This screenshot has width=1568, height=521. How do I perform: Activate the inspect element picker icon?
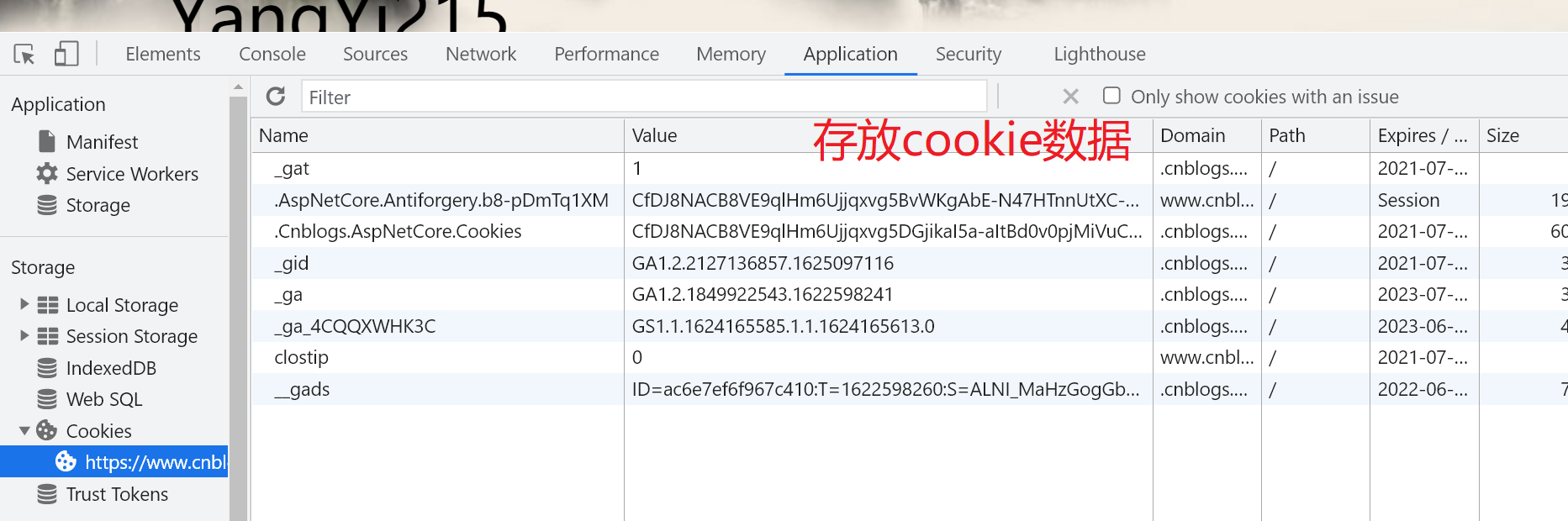(24, 55)
